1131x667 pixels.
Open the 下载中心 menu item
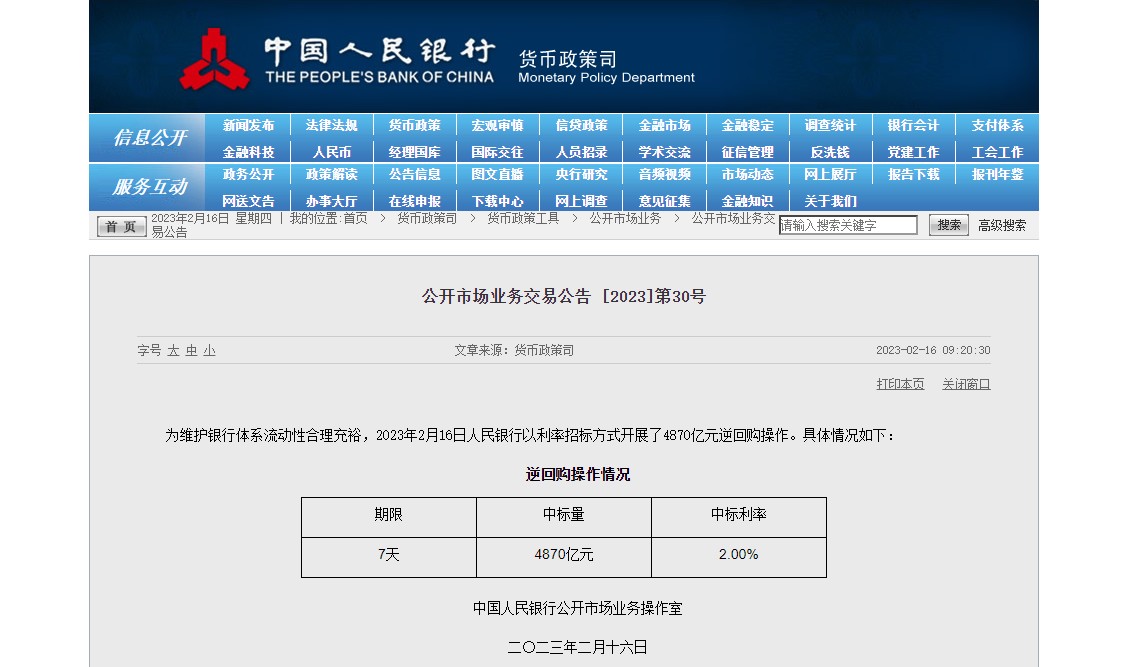coord(498,201)
